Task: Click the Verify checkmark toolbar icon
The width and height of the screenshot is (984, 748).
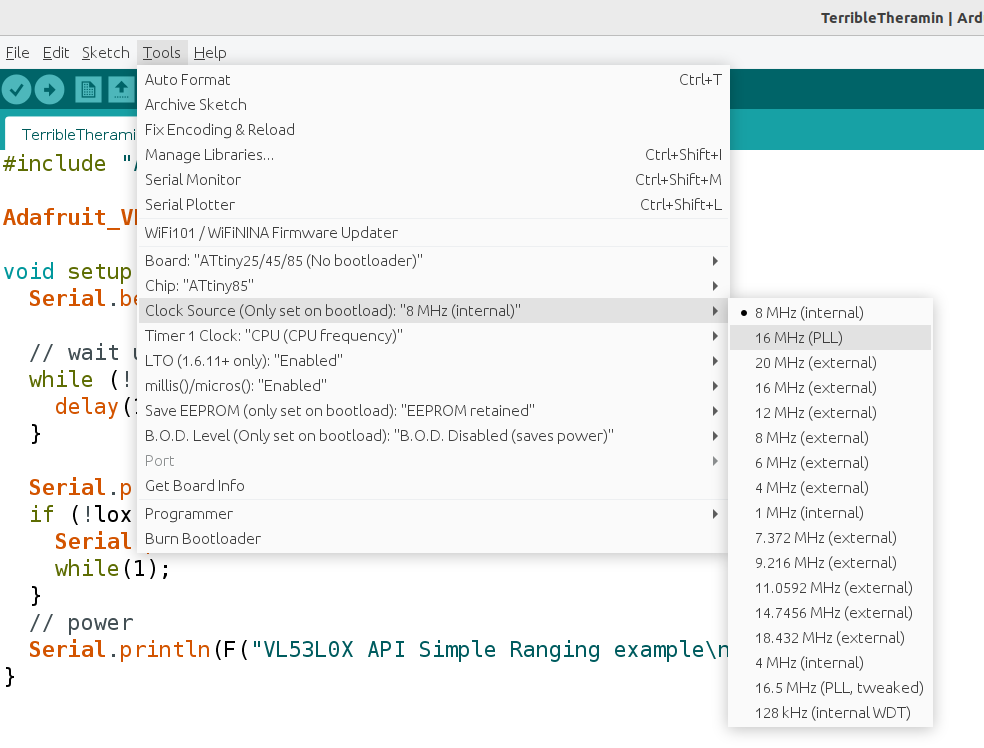Action: coord(17,90)
